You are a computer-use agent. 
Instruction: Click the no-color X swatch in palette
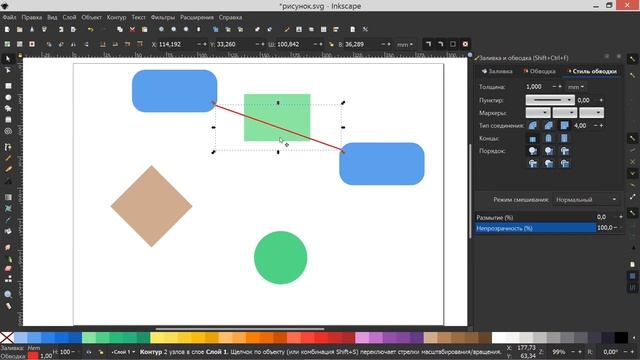point(7,338)
